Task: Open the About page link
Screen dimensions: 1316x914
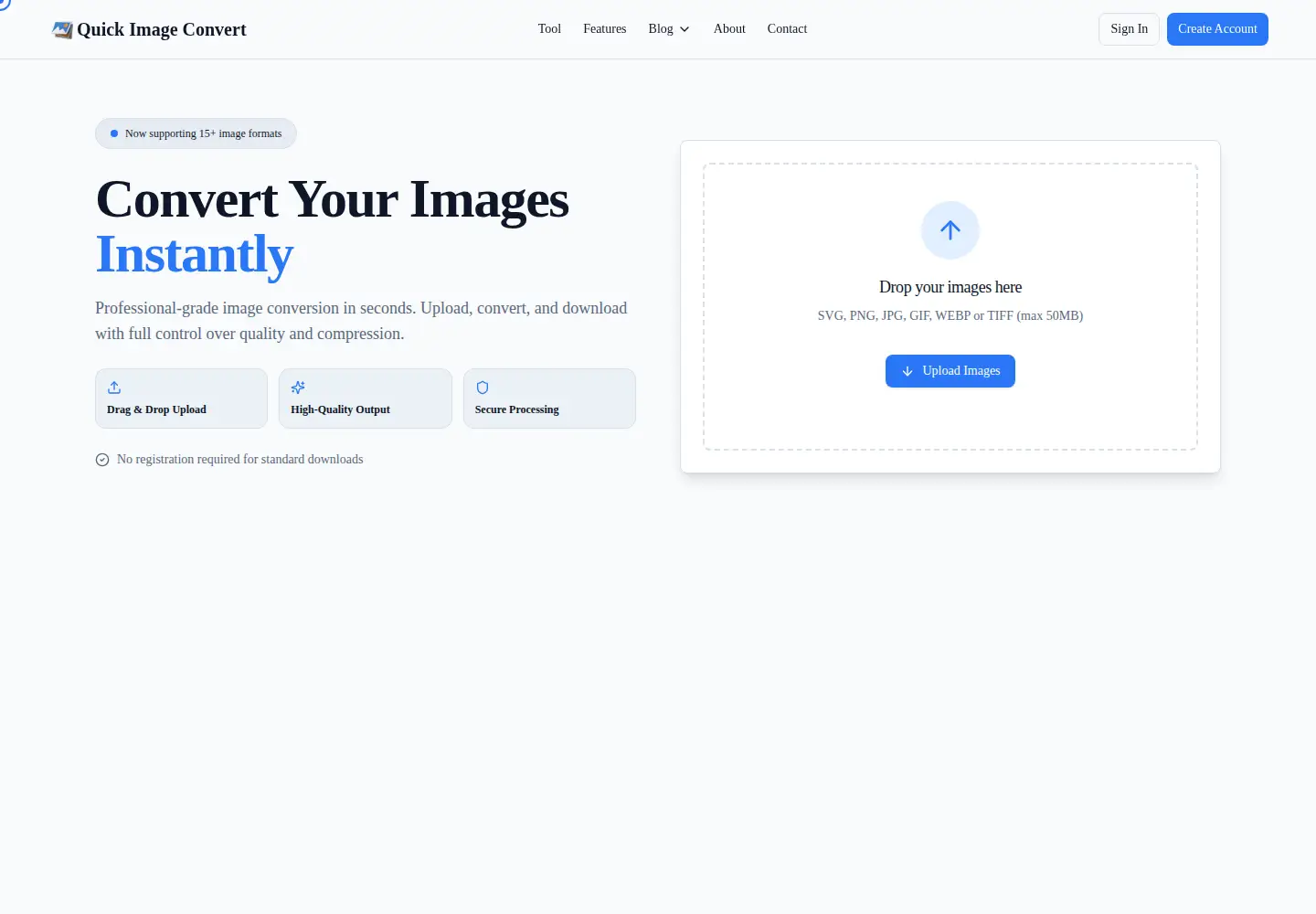Action: click(x=729, y=29)
